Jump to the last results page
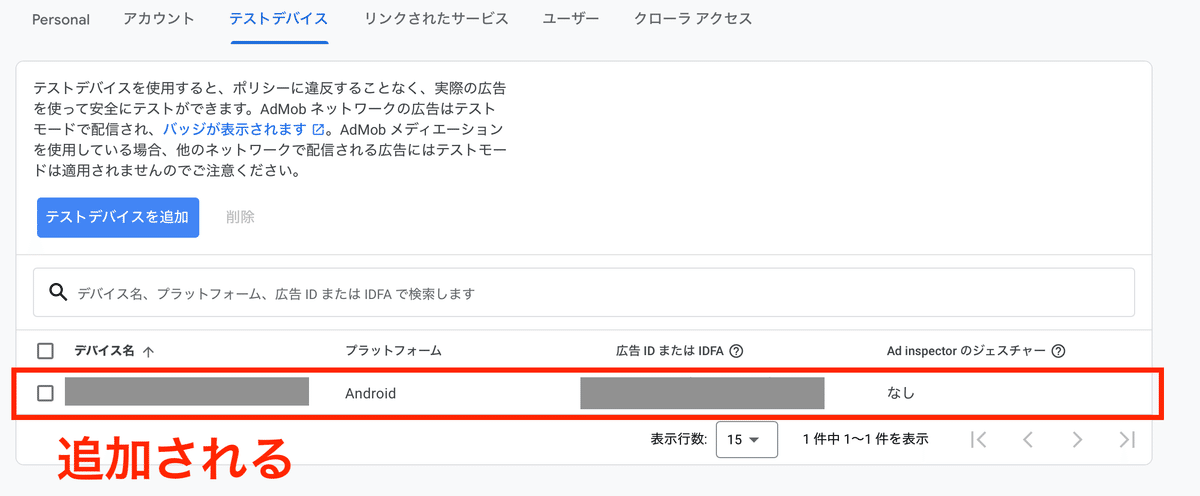 (x=1127, y=439)
